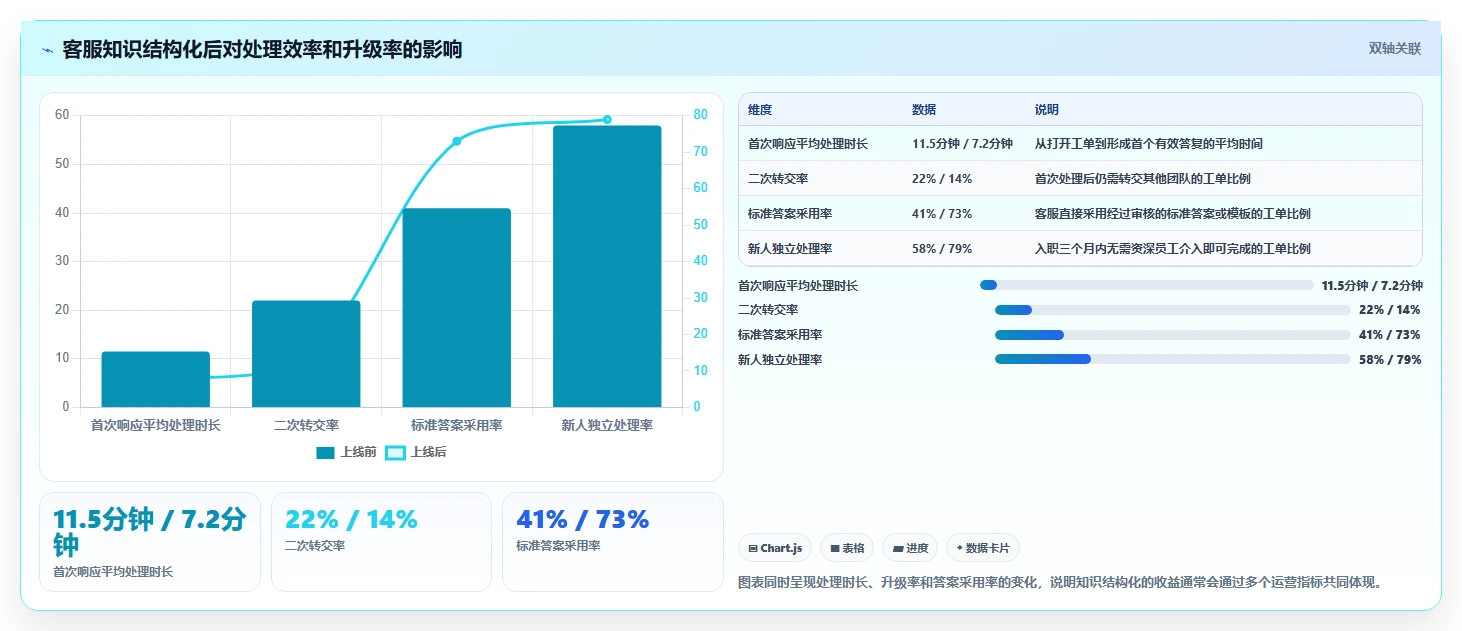Select table cell 首次响应平均处理时长
Viewport: 1462px width, 631px height.
click(808, 144)
